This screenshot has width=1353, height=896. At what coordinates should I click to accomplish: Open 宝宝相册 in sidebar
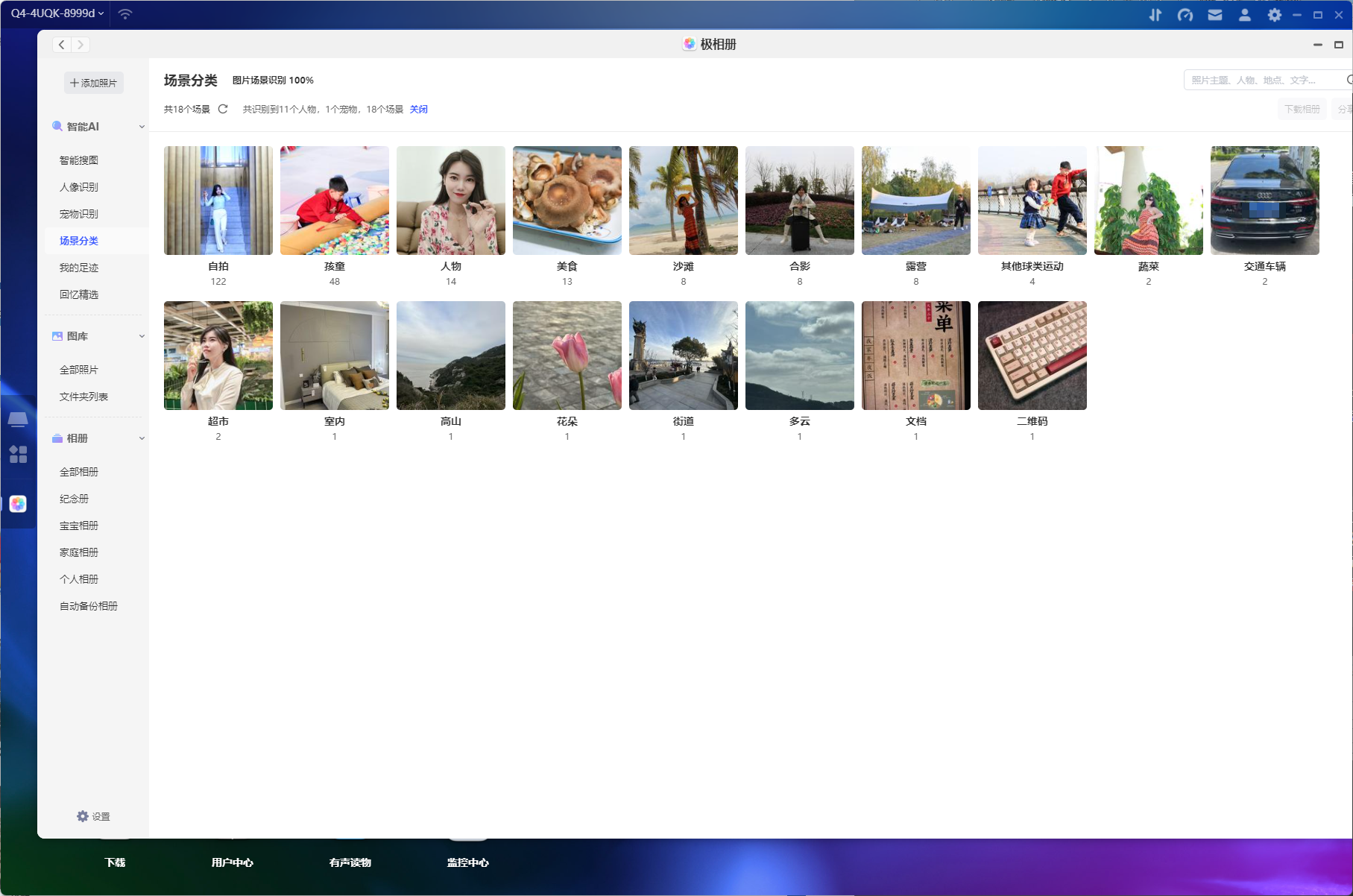[x=79, y=526]
